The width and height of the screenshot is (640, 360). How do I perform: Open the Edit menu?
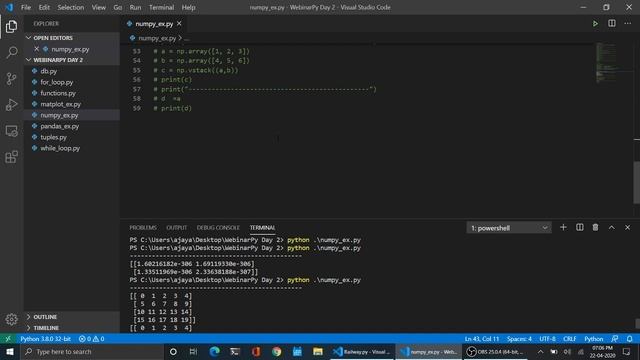(44, 7)
